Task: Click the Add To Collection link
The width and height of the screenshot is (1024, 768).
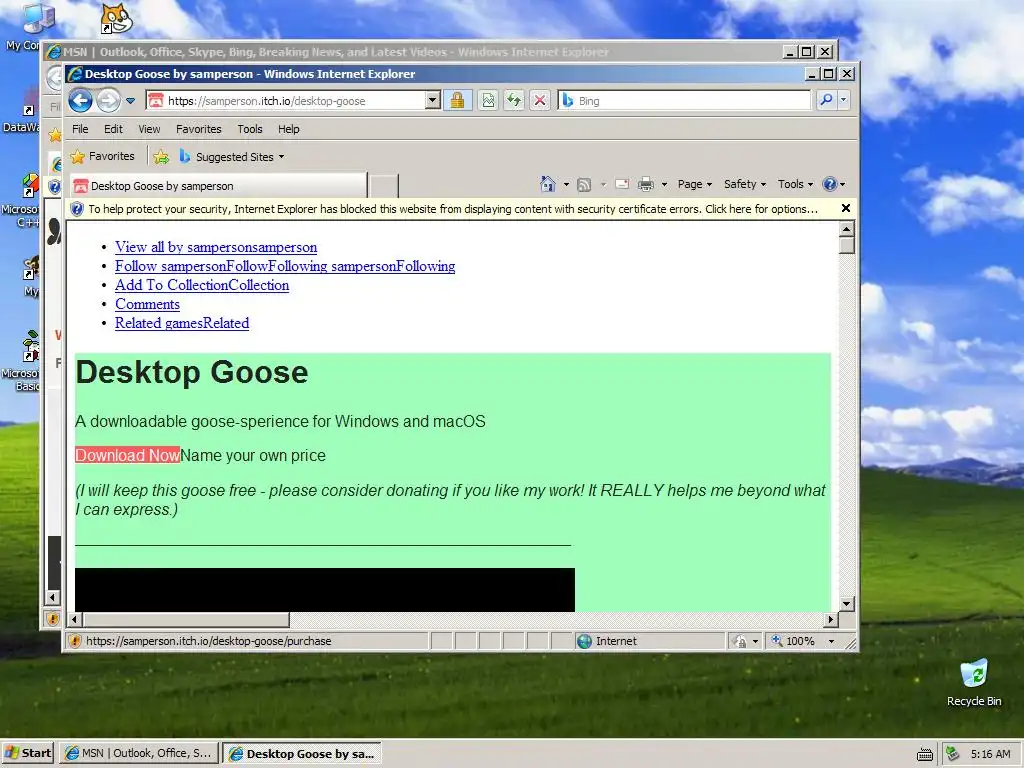Action: tap(202, 285)
